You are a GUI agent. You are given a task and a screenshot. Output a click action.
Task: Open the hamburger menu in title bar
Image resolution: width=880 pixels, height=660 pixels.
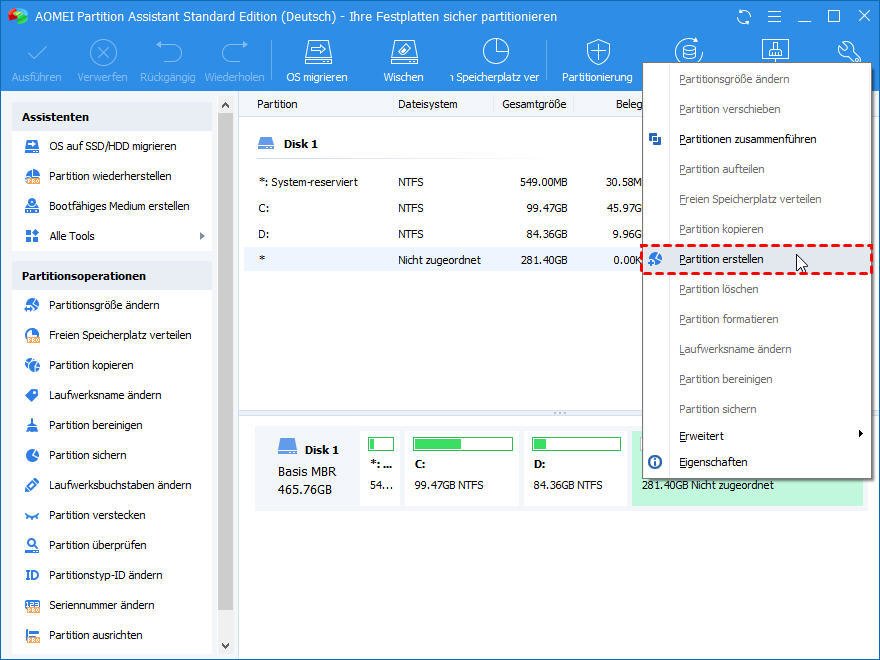[x=774, y=17]
